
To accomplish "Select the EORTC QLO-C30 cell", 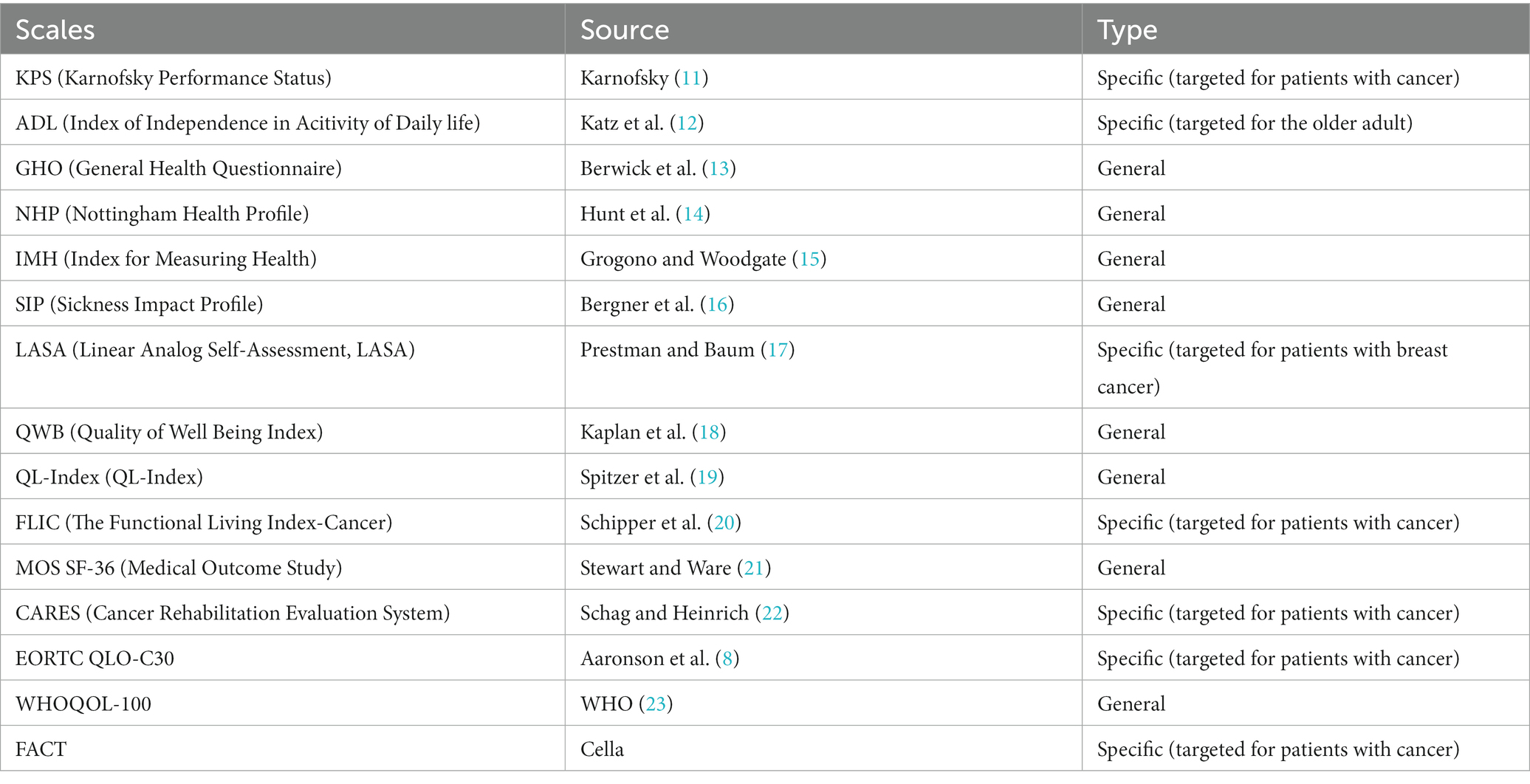I will coord(283,659).
